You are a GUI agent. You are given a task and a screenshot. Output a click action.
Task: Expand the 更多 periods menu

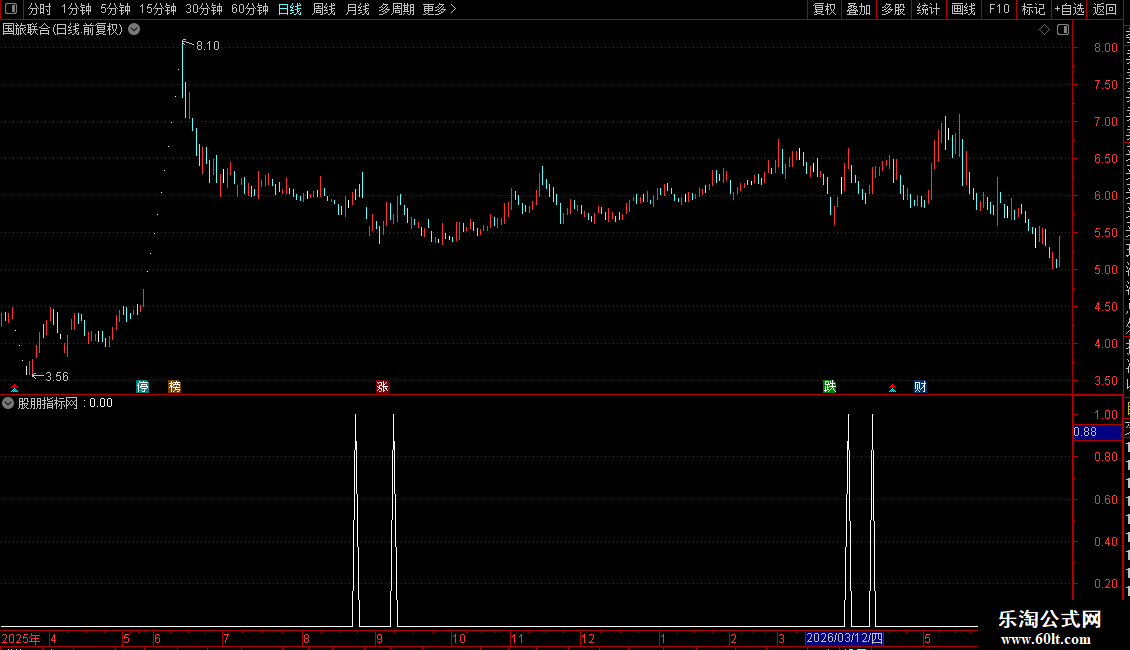(x=440, y=9)
